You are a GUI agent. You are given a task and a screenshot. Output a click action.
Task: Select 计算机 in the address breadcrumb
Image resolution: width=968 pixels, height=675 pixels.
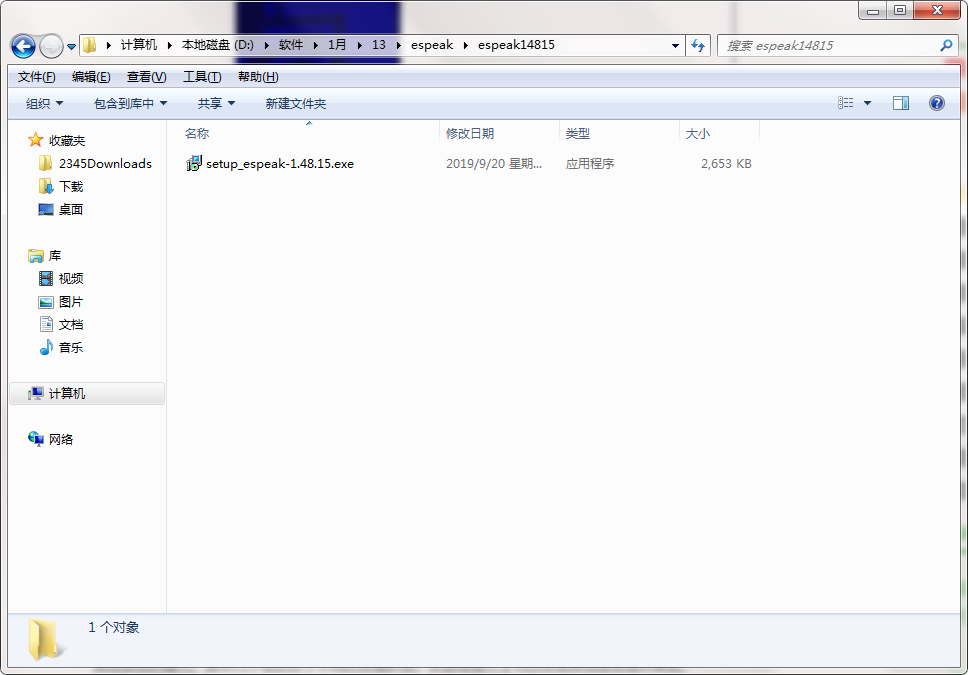pos(138,45)
